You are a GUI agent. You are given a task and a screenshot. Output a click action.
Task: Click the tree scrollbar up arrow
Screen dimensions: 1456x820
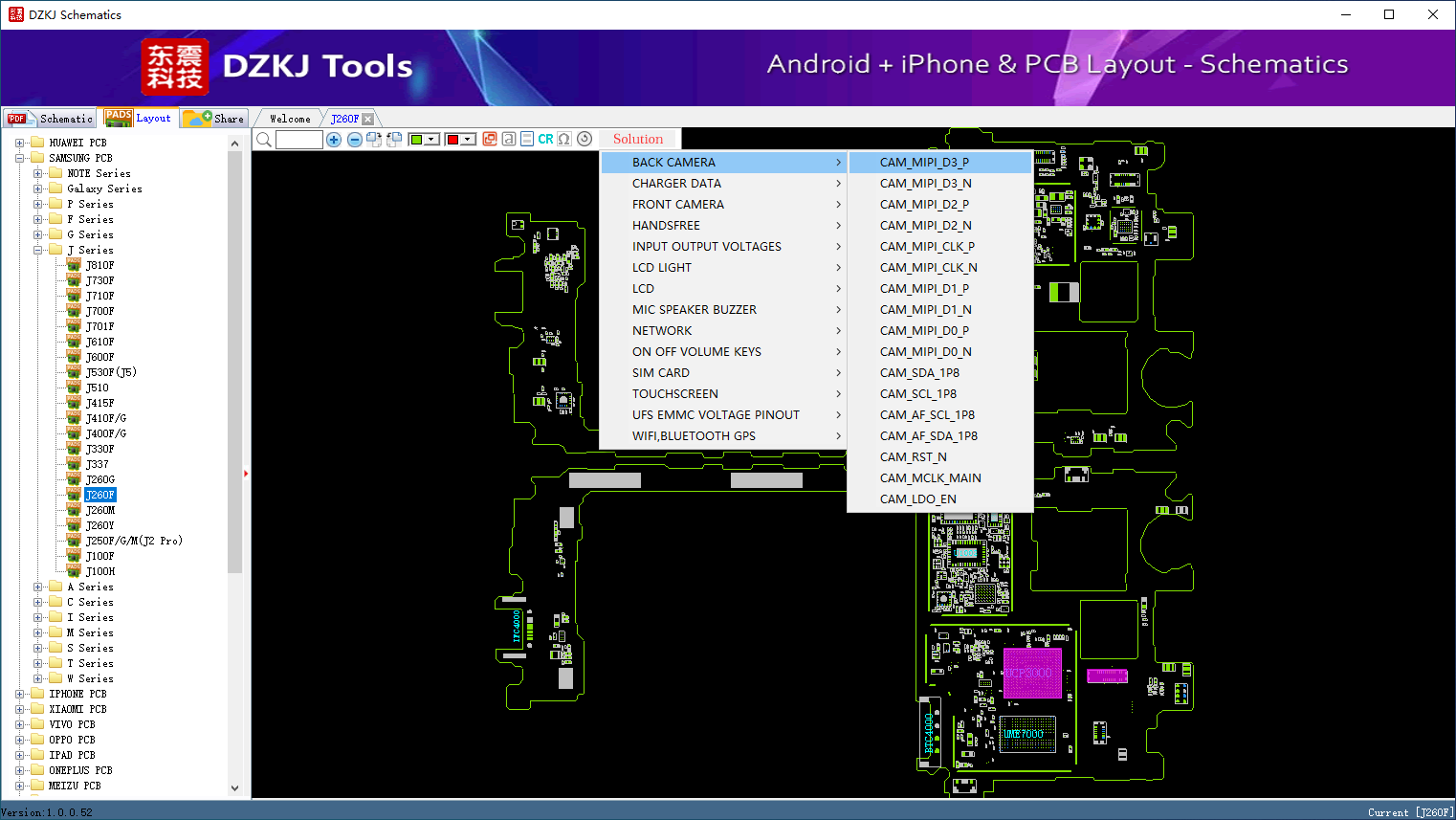(235, 144)
